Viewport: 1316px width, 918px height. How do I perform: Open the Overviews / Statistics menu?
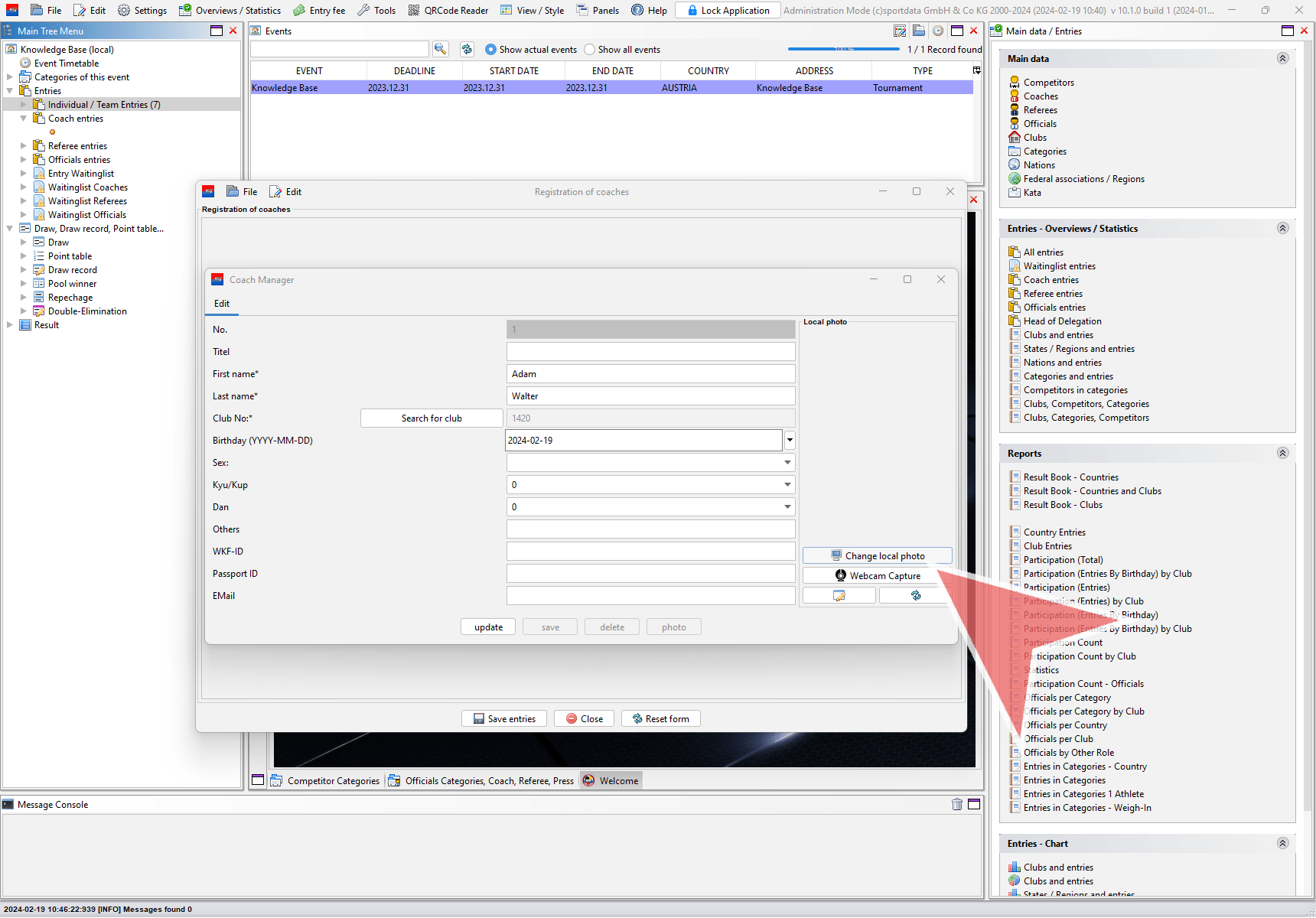coord(230,10)
